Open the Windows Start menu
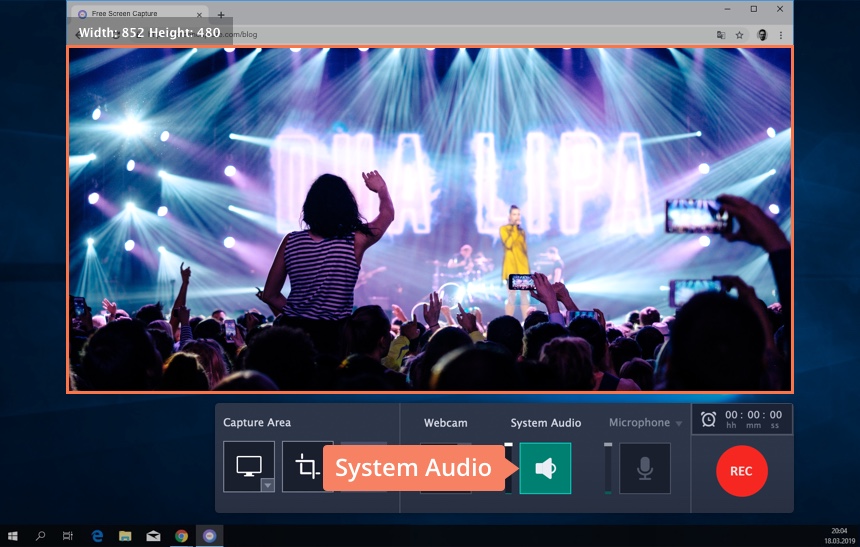 pos(13,535)
